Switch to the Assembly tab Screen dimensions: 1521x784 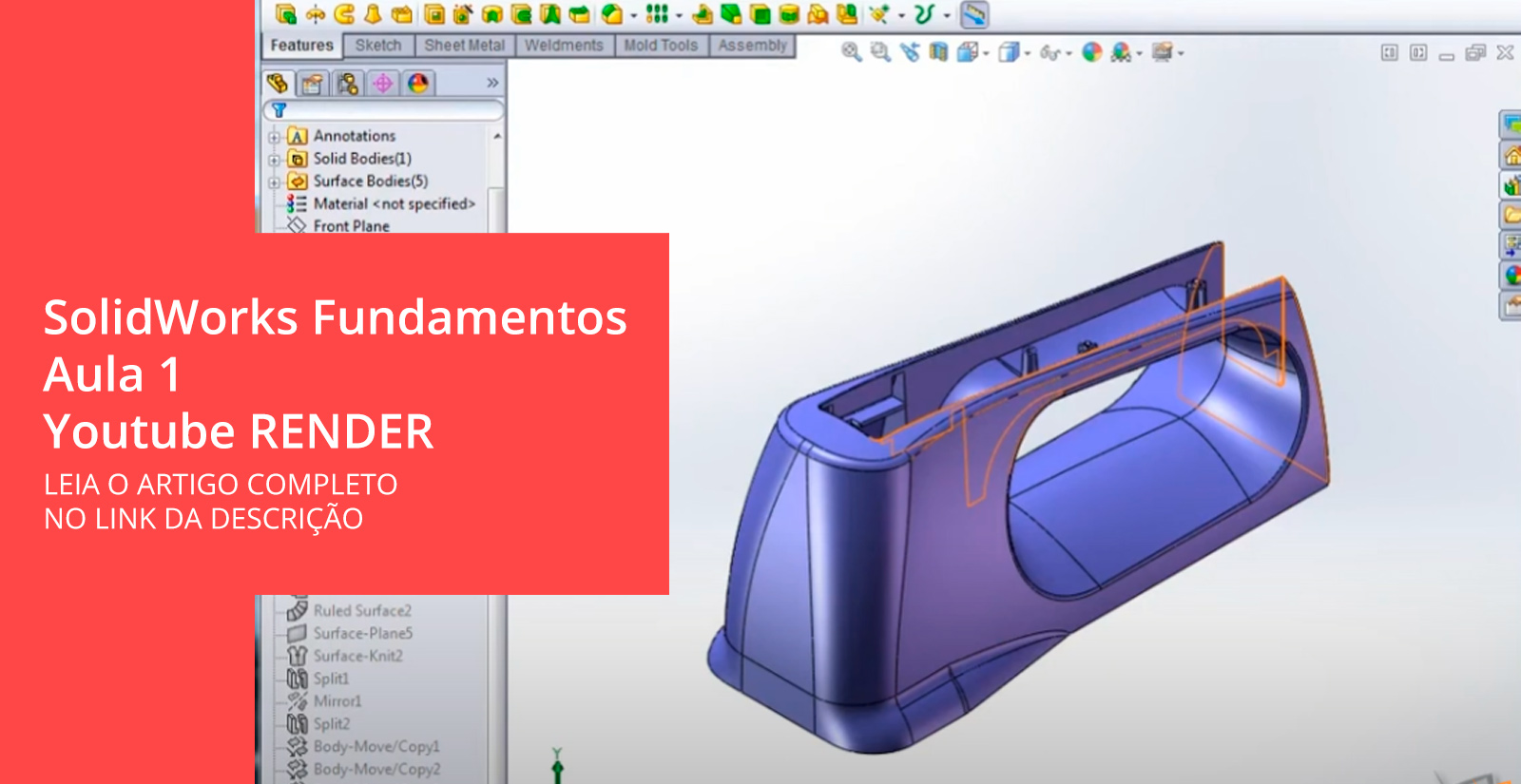(752, 45)
